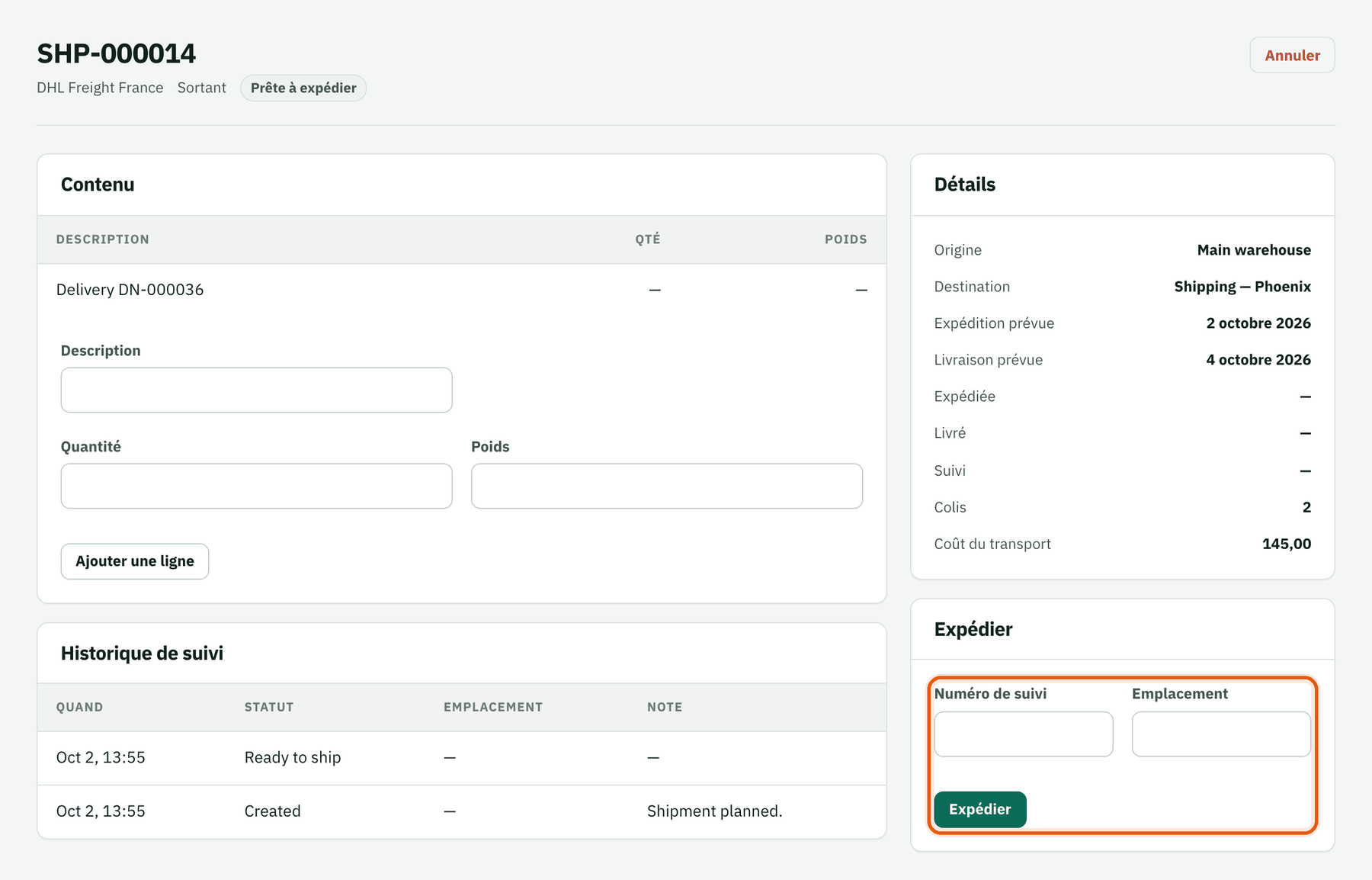
Task: Focus the Poids input field
Action: pyautogui.click(x=667, y=486)
